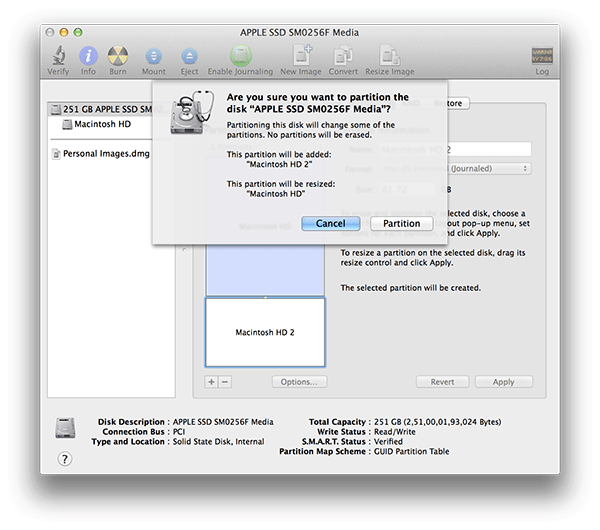This screenshot has width=600, height=530.
Task: Select the Macintosh HD 2 partition block
Action: (265, 331)
